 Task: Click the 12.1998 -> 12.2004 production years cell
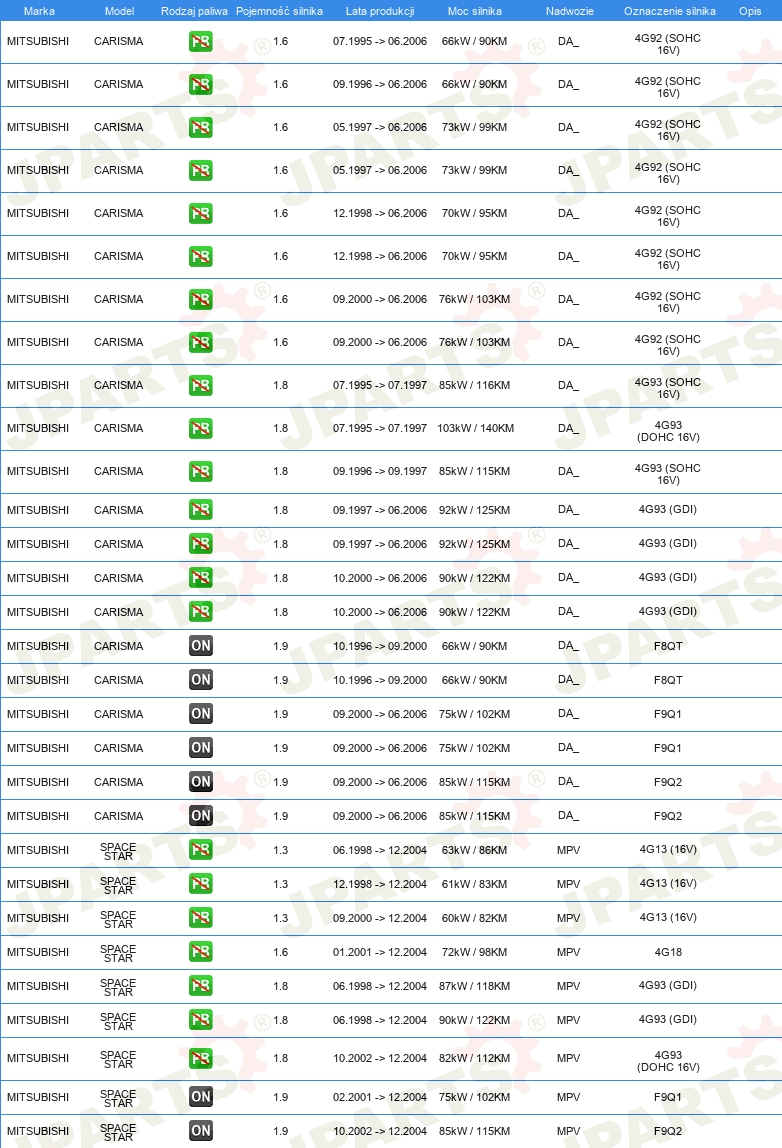click(x=380, y=884)
